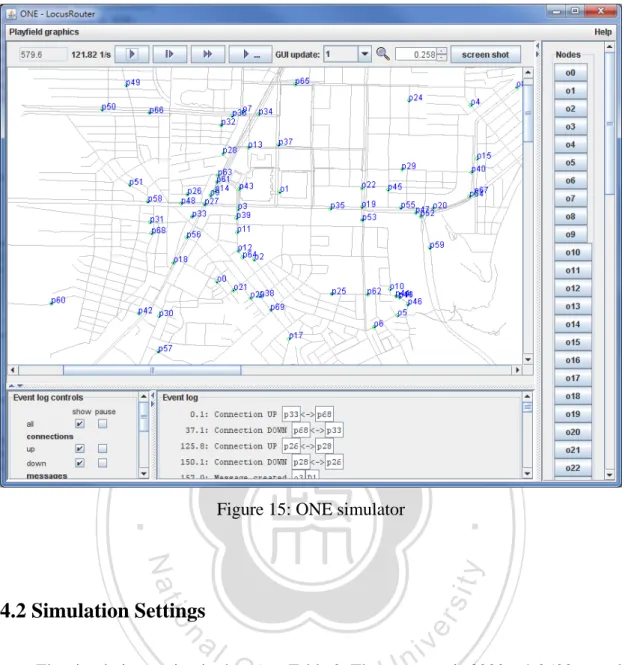Screen dimensions: 625x665
Task: Click node p24 on the map
Action: [x=415, y=98]
